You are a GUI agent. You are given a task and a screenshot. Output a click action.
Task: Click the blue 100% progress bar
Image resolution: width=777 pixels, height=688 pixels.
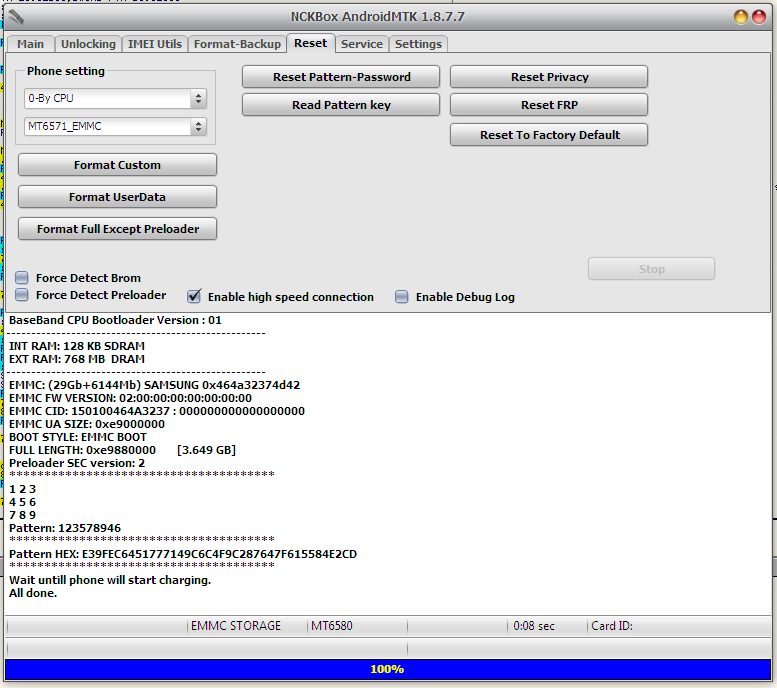(388, 669)
